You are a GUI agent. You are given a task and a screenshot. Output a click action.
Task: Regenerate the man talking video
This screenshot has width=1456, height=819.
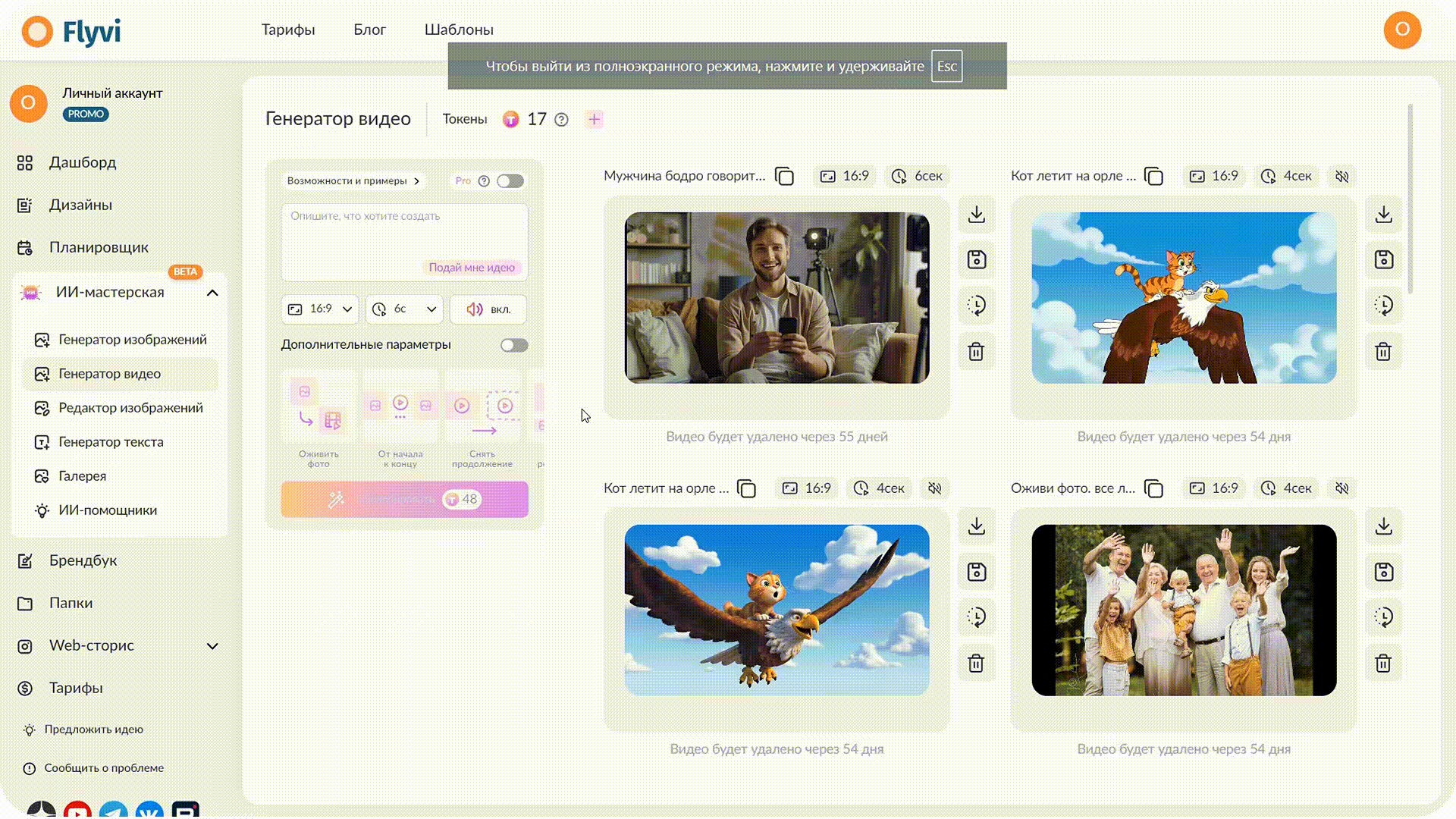coord(976,306)
